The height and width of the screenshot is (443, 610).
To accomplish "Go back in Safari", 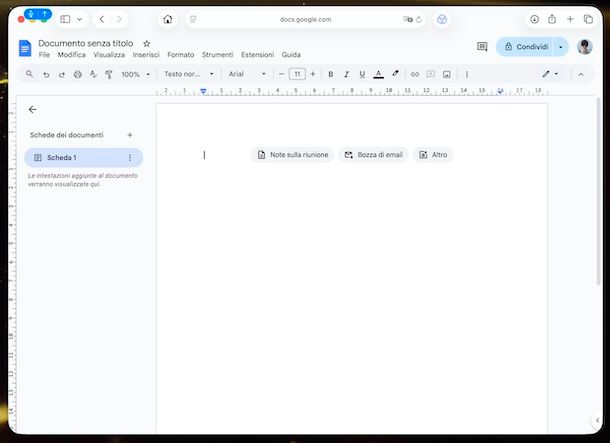I will pos(102,19).
